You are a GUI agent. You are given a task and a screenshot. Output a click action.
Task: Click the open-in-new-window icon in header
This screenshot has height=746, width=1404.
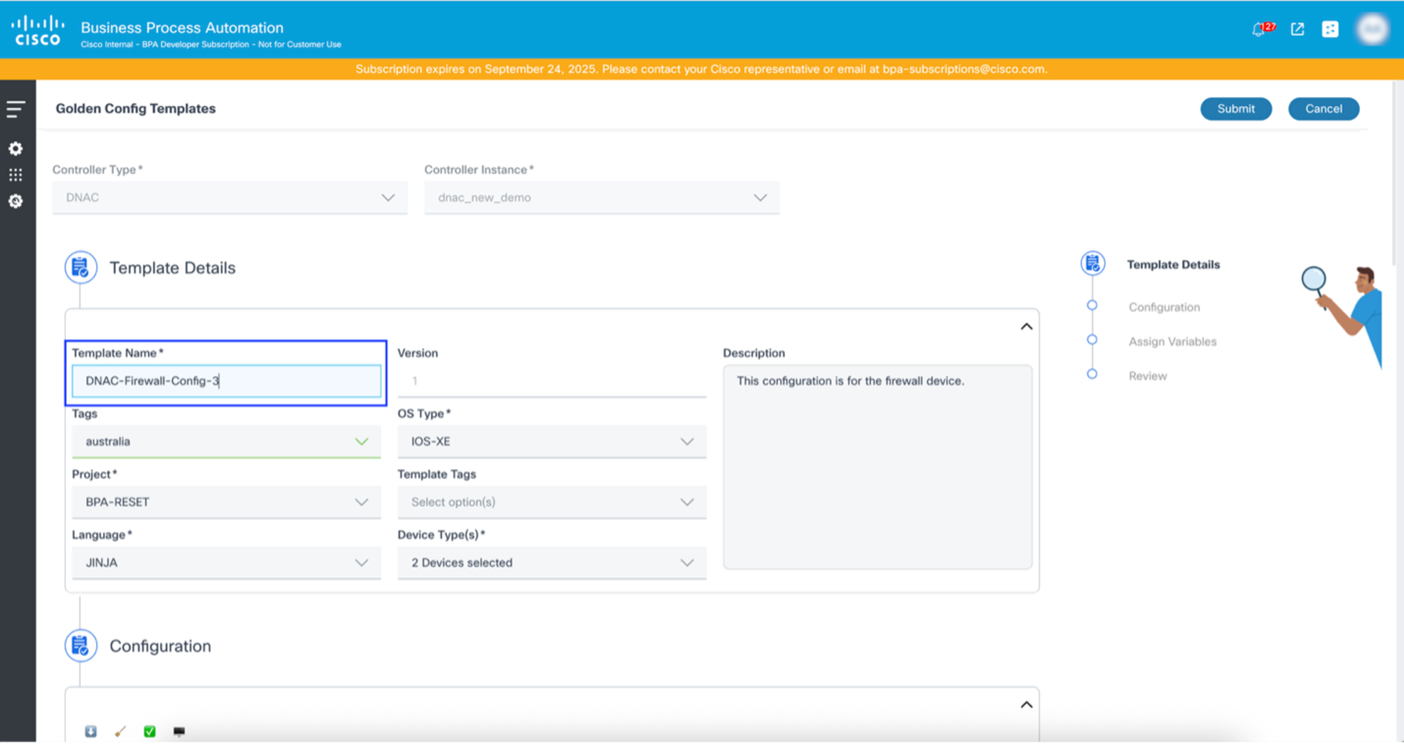click(1297, 29)
